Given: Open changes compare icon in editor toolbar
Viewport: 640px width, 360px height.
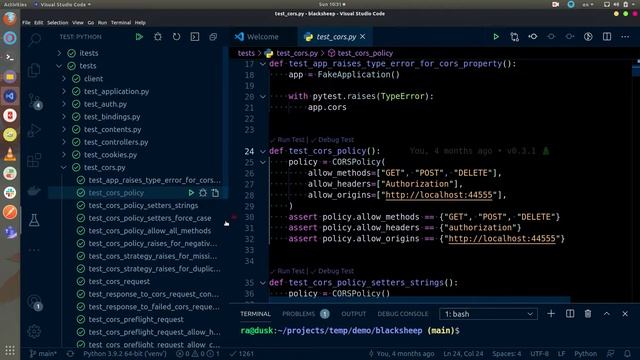Looking at the screenshot, I should [x=515, y=37].
